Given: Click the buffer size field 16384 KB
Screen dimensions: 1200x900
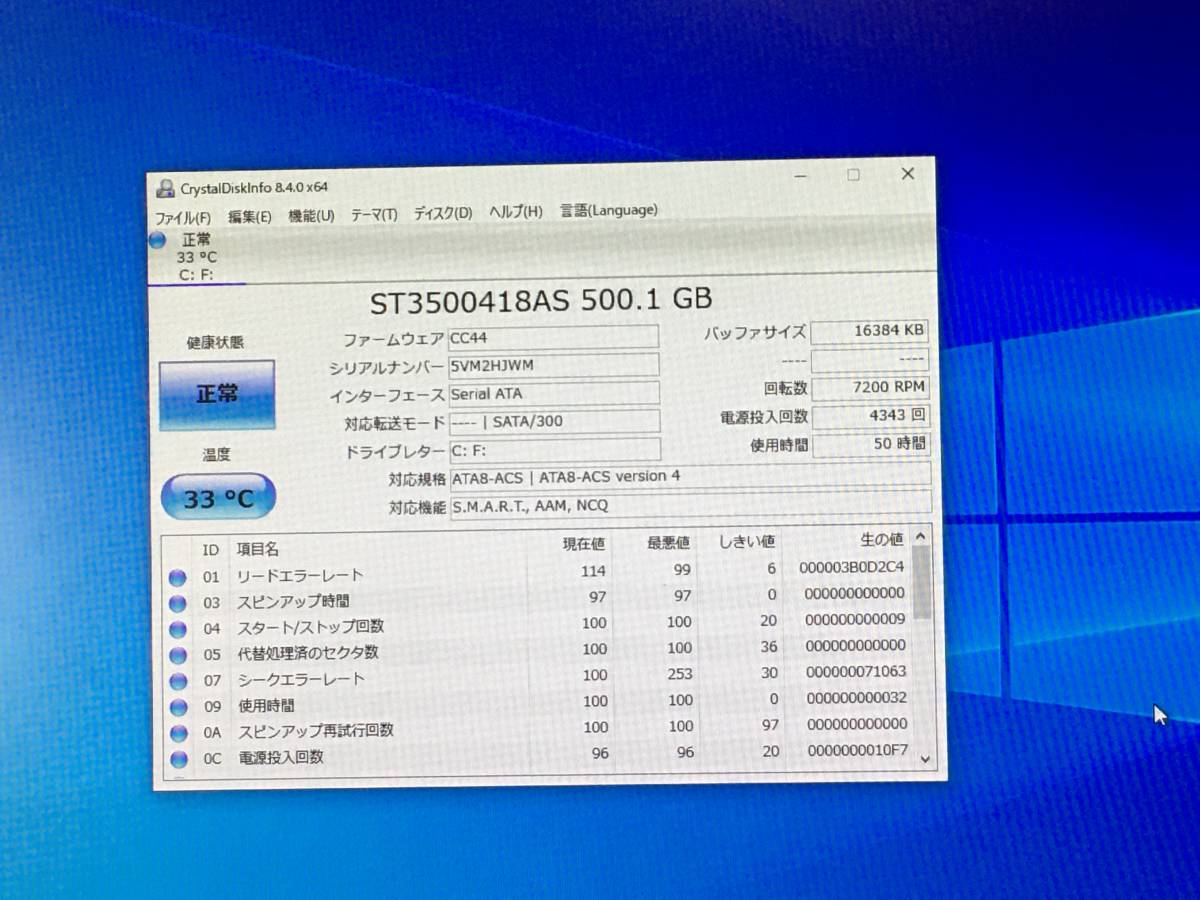Looking at the screenshot, I should pos(869,332).
